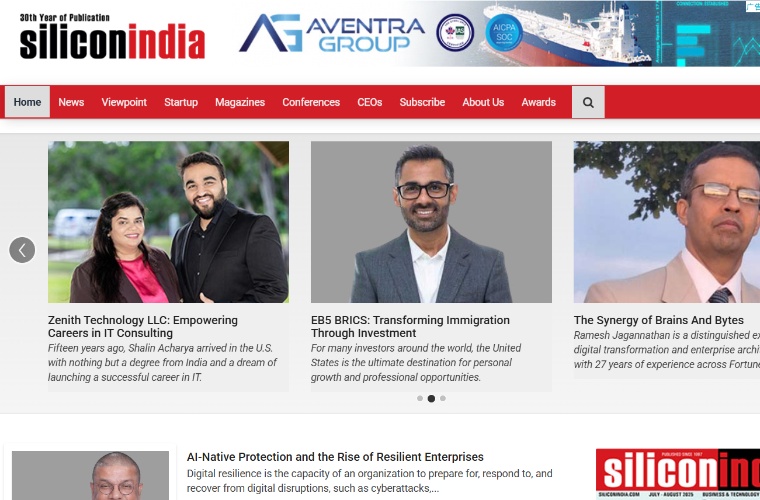Open the CEOs navigation item

[x=370, y=102]
